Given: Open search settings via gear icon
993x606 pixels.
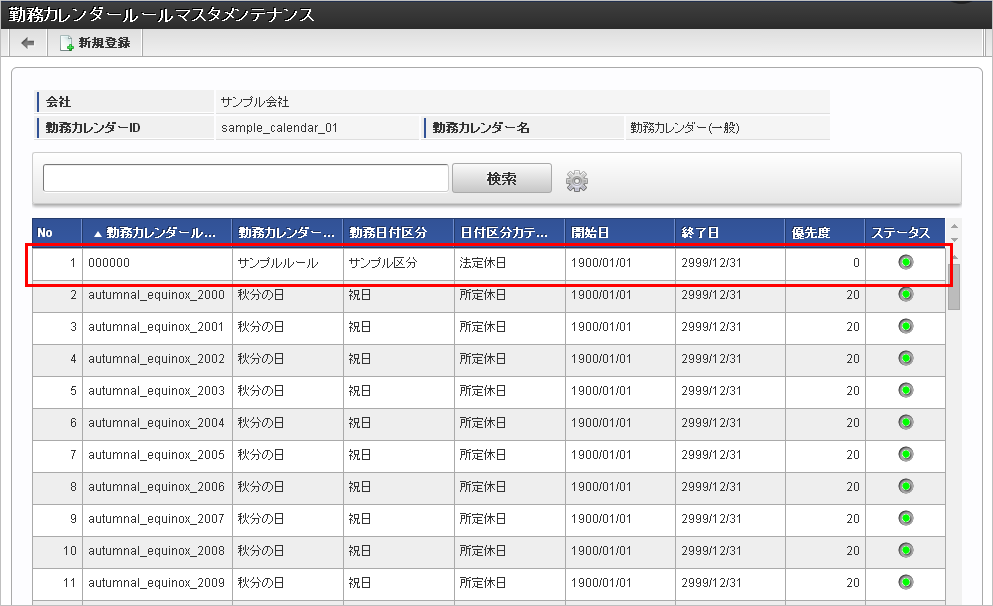Looking at the screenshot, I should click(576, 180).
